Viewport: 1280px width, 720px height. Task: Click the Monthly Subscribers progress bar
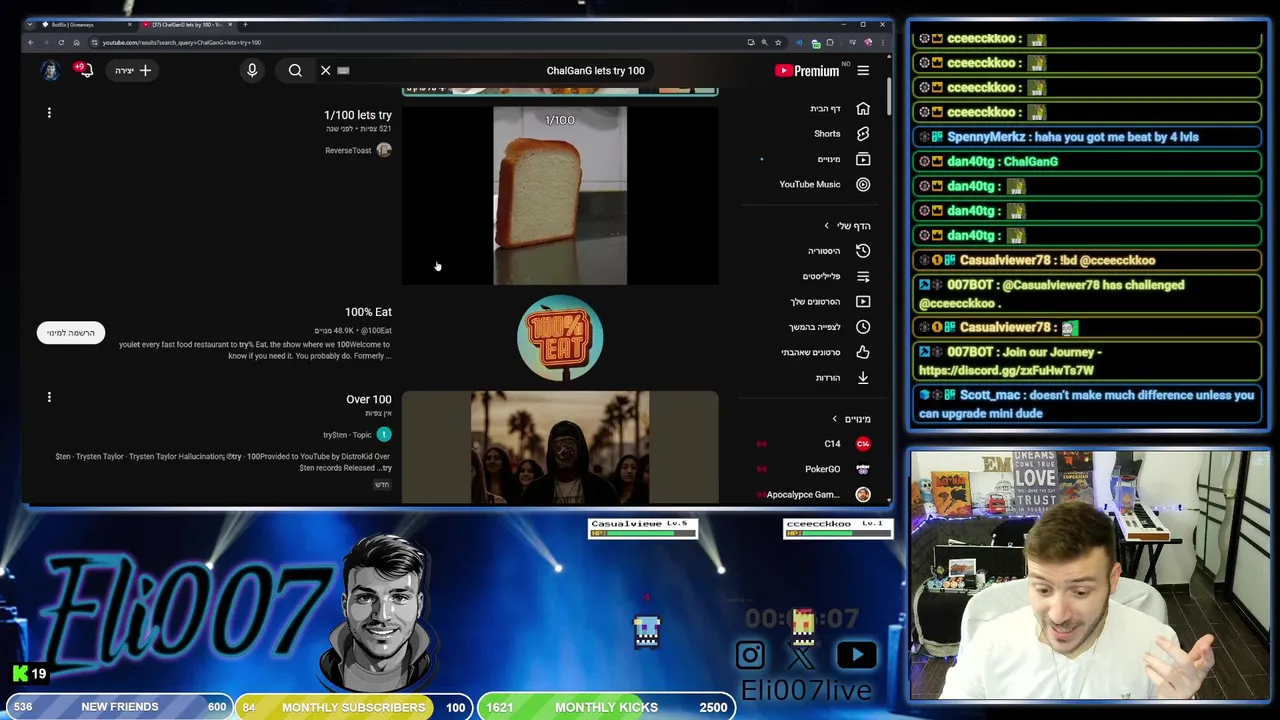(353, 707)
